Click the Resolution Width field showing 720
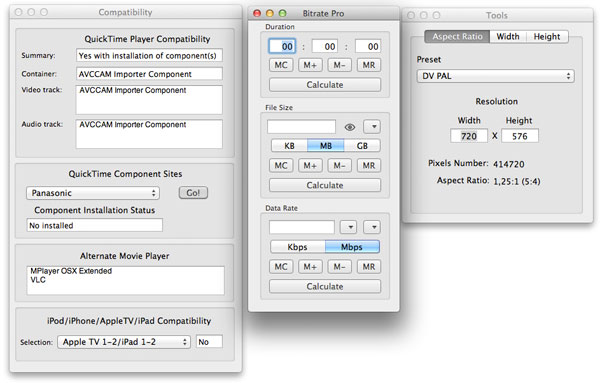 (x=469, y=136)
